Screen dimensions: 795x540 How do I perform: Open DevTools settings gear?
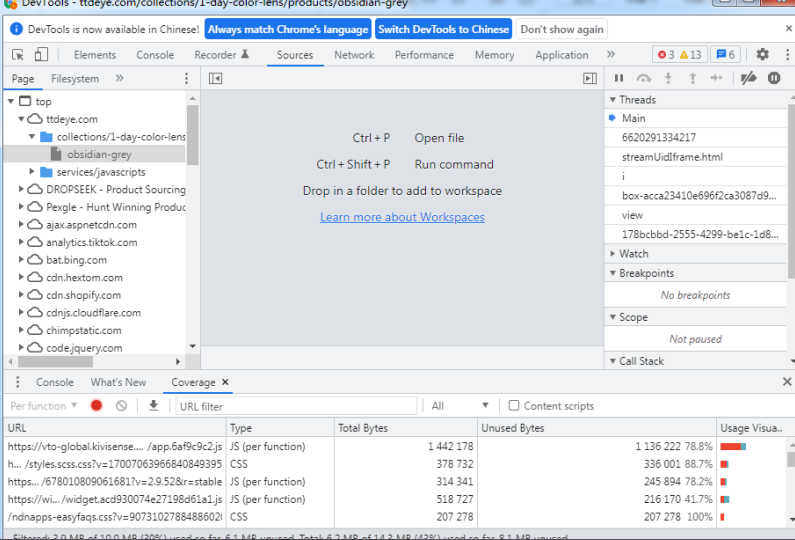coord(762,55)
